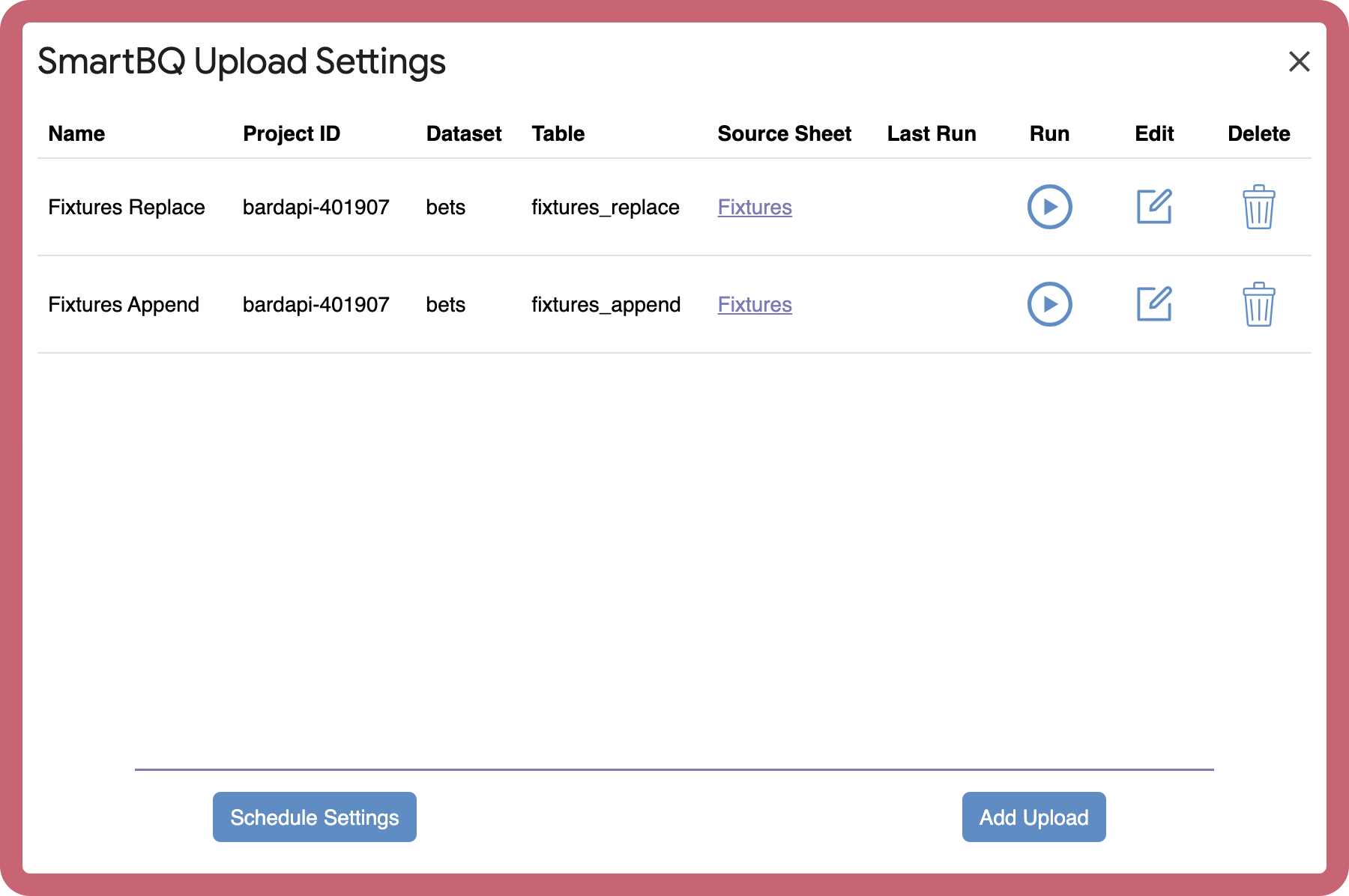Viewport: 1349px width, 896px height.
Task: Delete the Fixtures Append upload
Action: point(1259,304)
